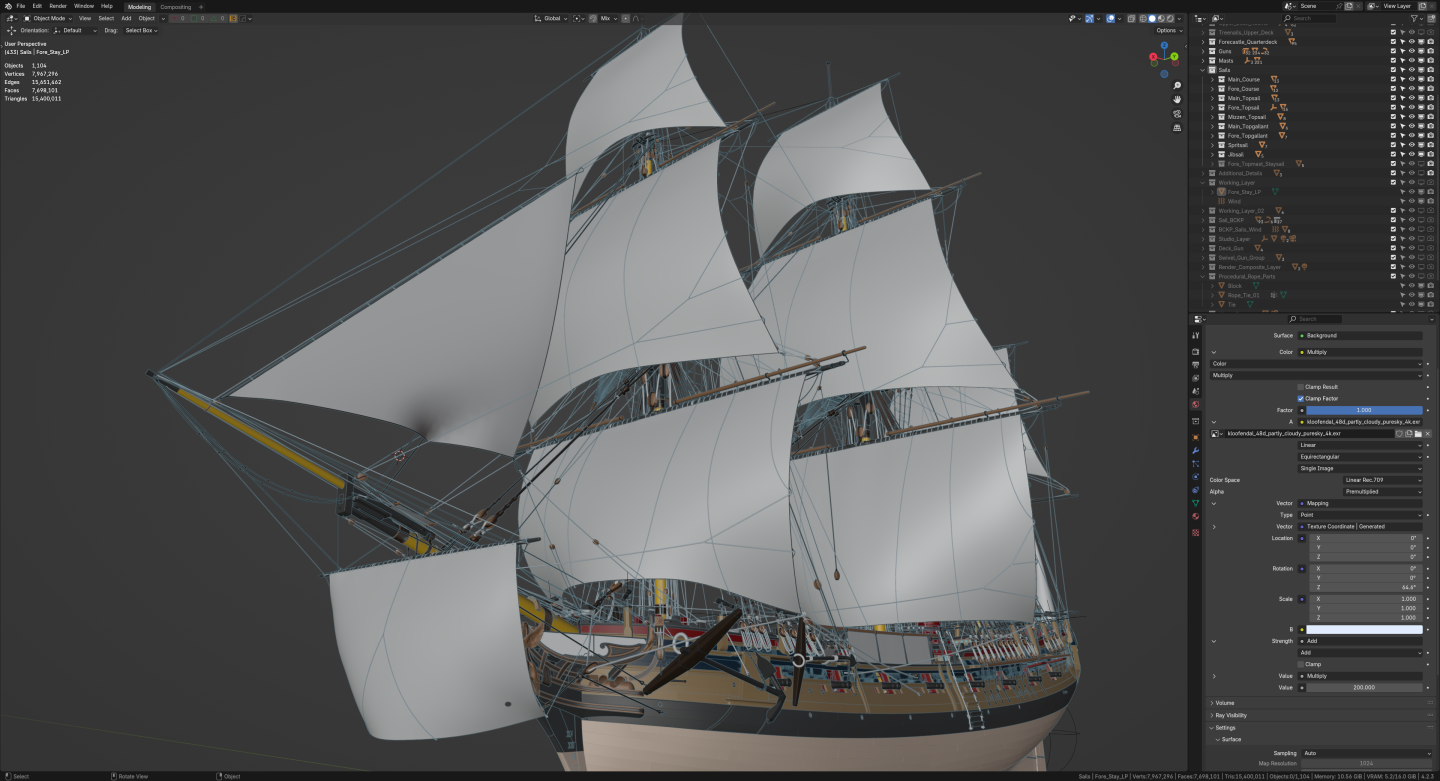The image size is (1440, 781).
Task: Open the viewport Object menu
Action: coord(147,18)
